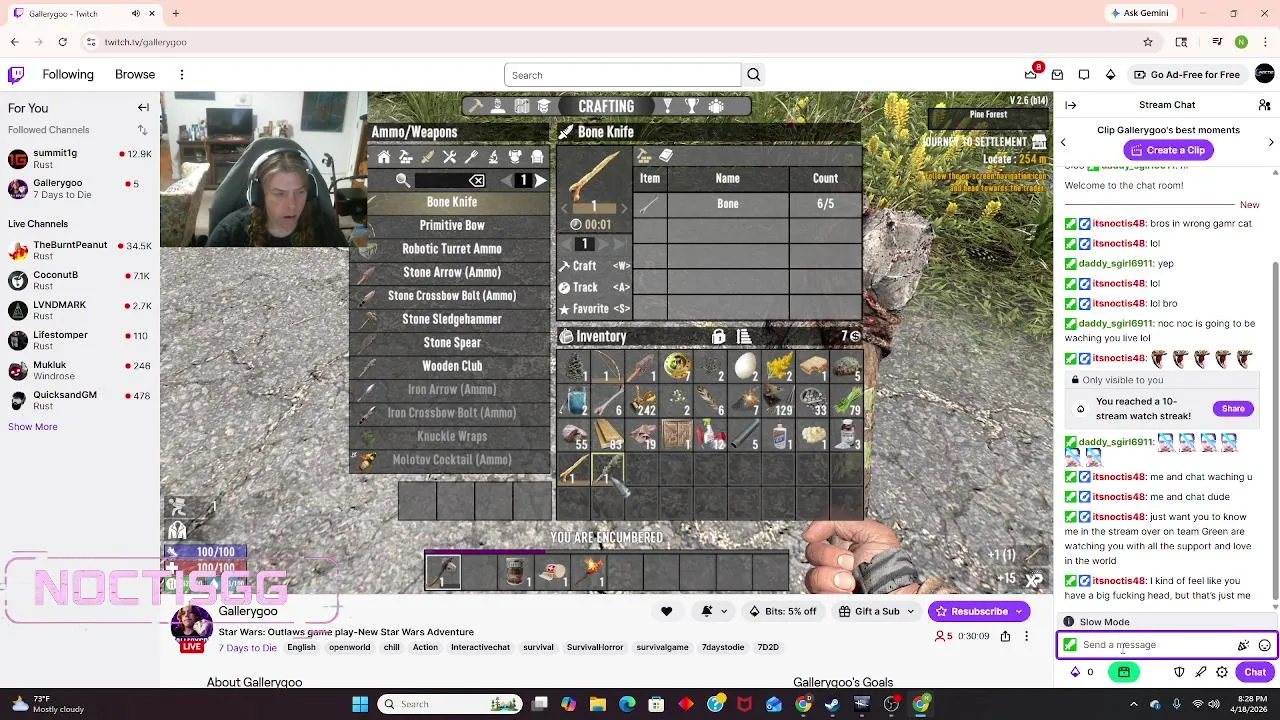The height and width of the screenshot is (720, 1280).
Task: Click the sword mod tools icon
Action: pos(1200,672)
